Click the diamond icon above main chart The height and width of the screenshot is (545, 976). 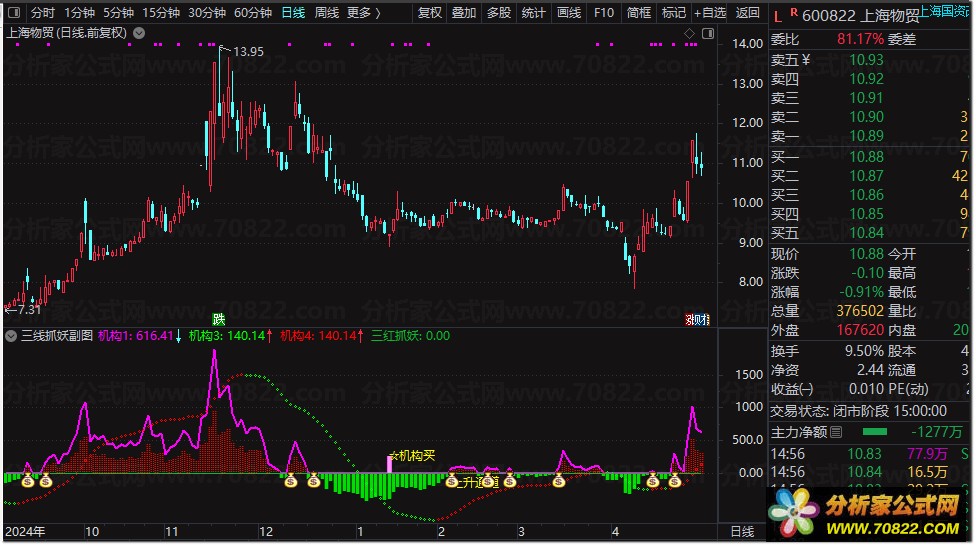[x=689, y=34]
